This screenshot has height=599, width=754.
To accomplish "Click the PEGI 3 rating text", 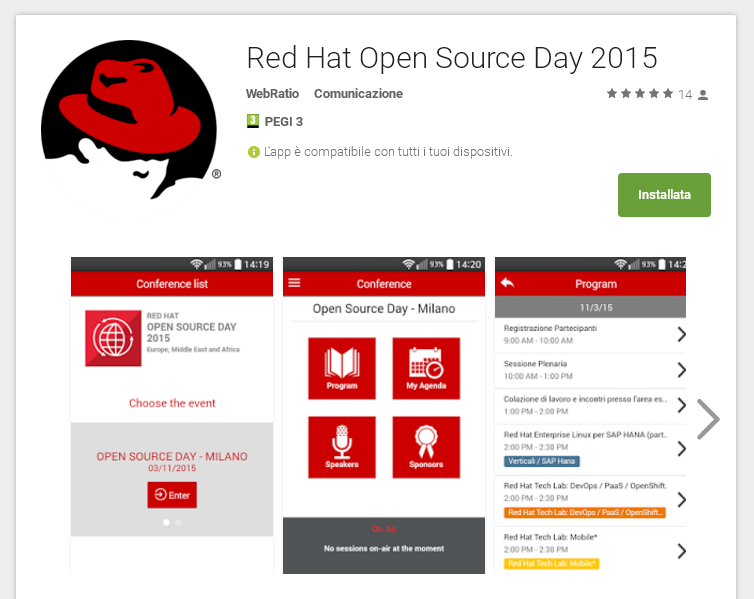I will (x=284, y=122).
